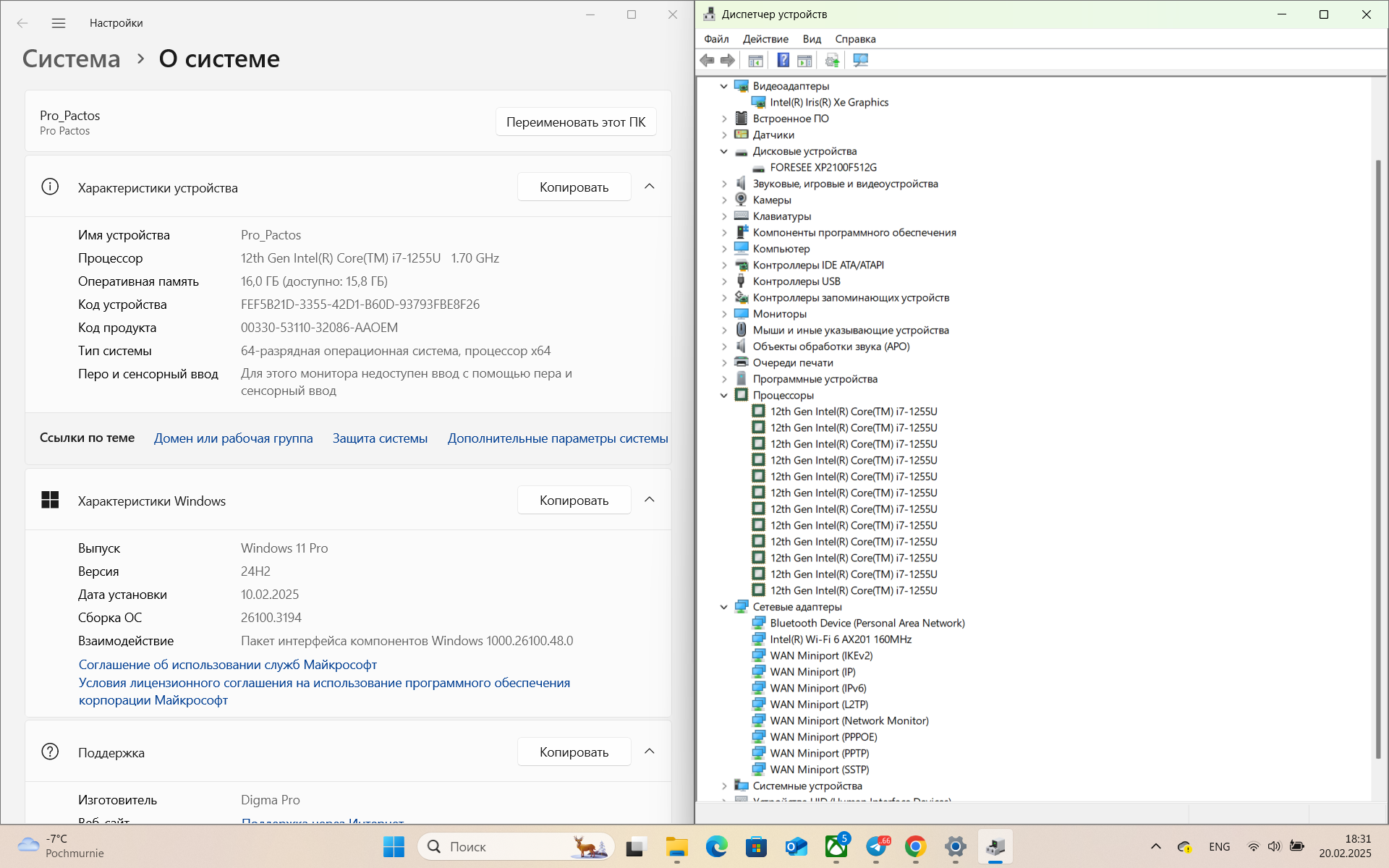
Task: Click the Update driver toolbar icon
Action: pos(832,61)
